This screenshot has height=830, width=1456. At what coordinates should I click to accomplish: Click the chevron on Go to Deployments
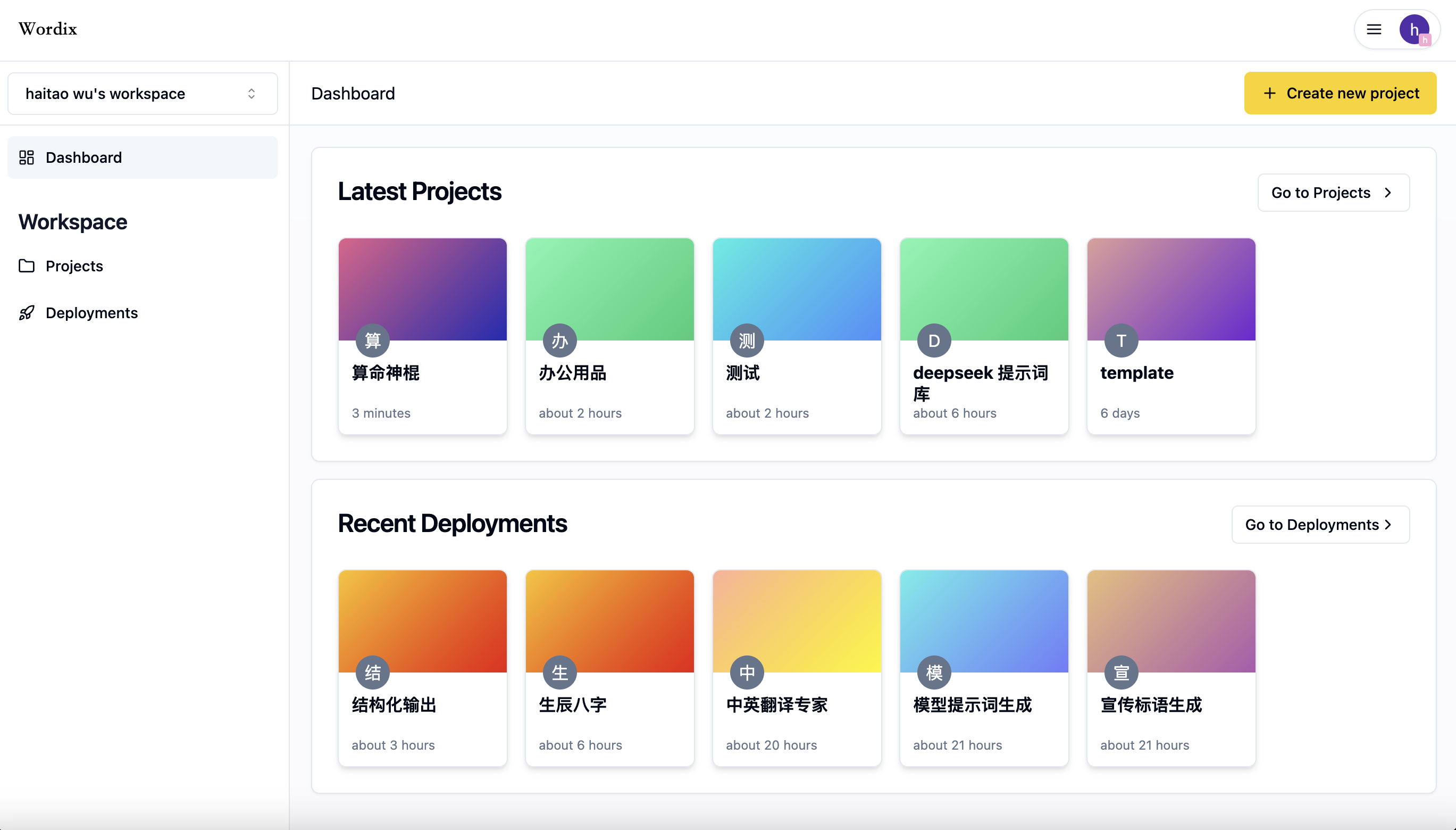[1387, 525]
